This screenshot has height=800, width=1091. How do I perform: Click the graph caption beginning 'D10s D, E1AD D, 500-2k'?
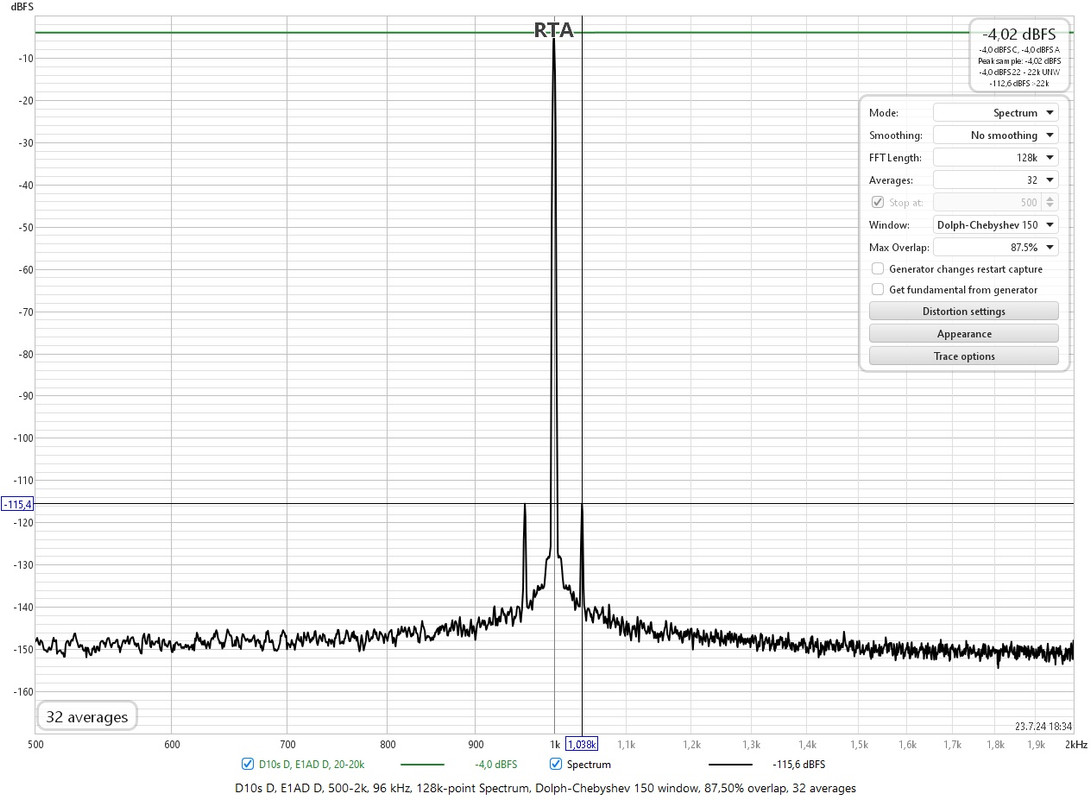click(546, 788)
